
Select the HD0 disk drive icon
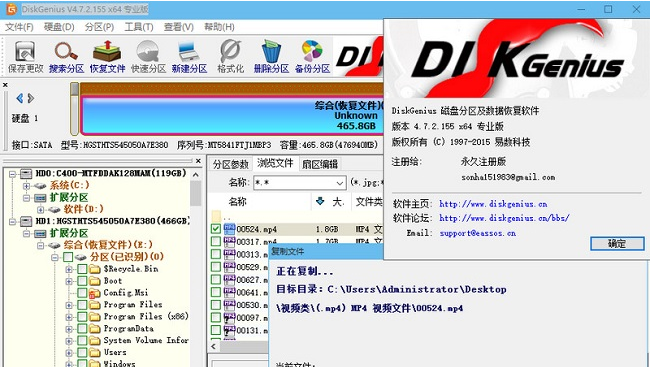[26, 174]
